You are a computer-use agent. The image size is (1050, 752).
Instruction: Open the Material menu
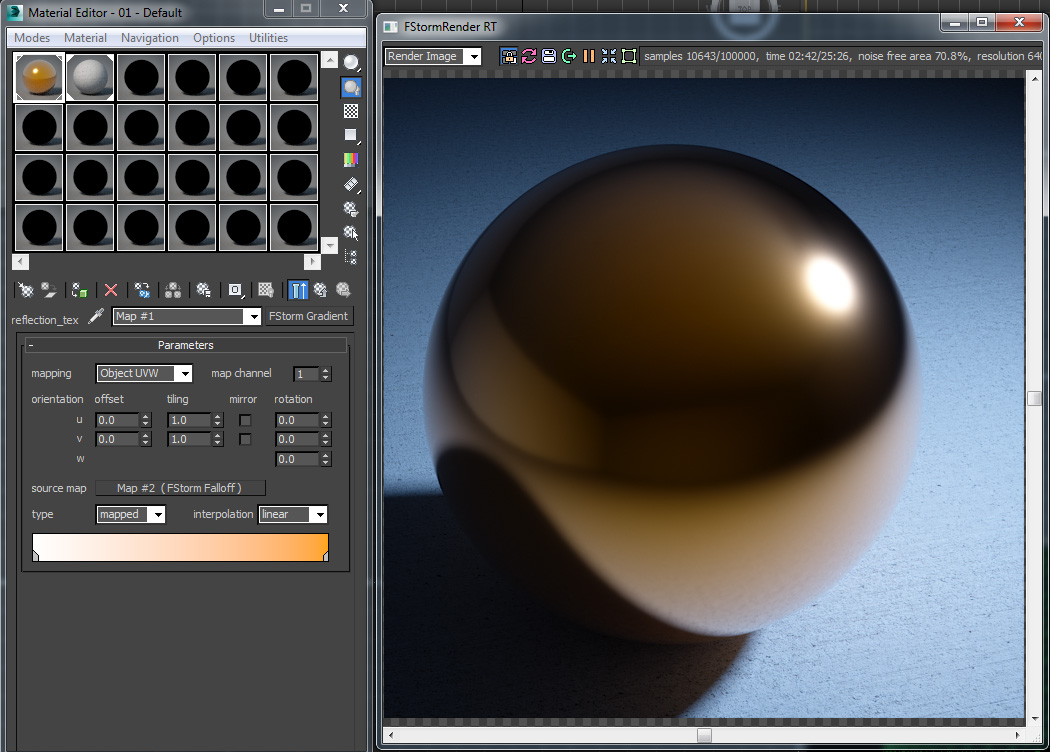coord(85,37)
